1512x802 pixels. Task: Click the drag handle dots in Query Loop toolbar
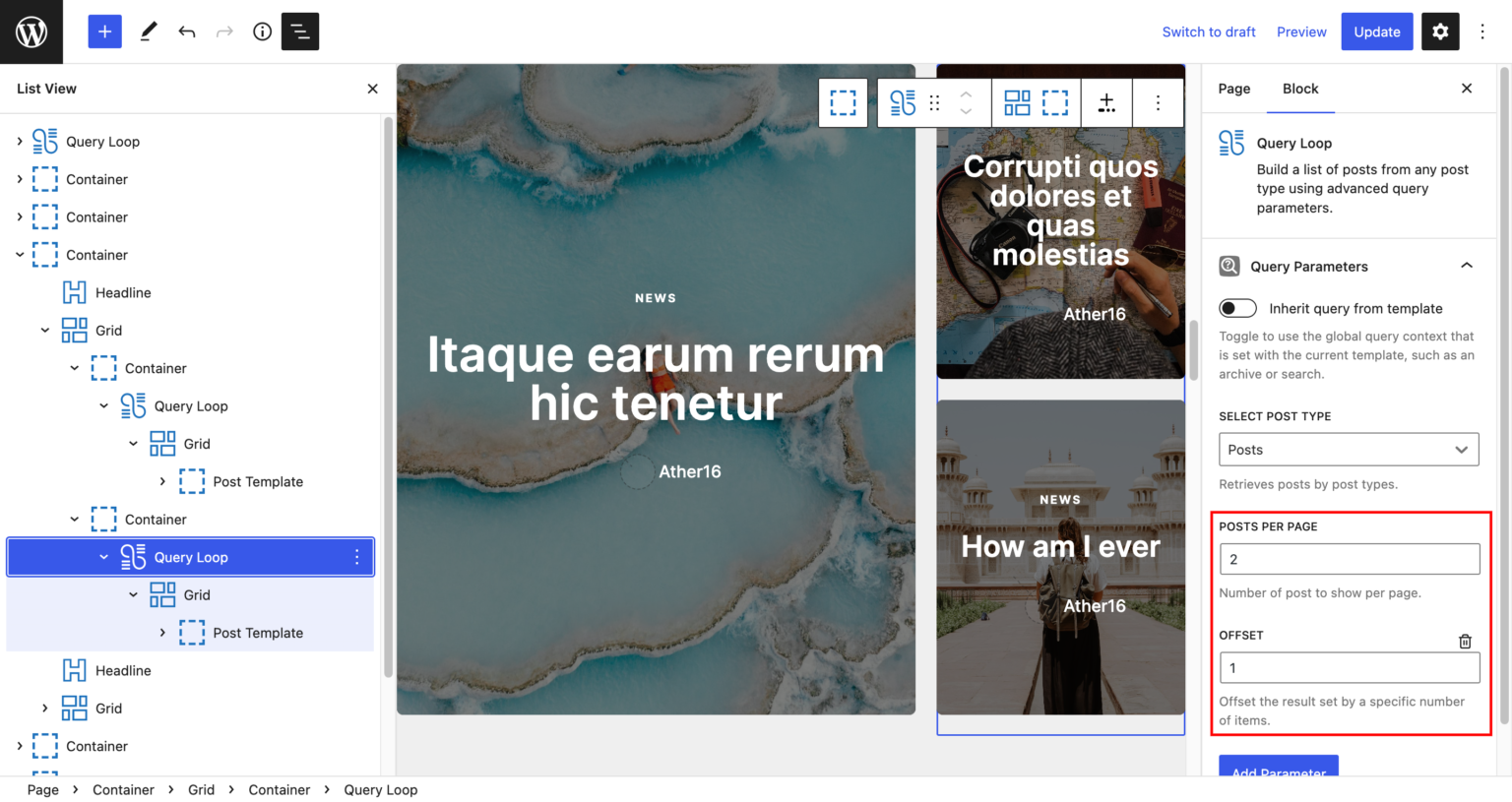934,102
